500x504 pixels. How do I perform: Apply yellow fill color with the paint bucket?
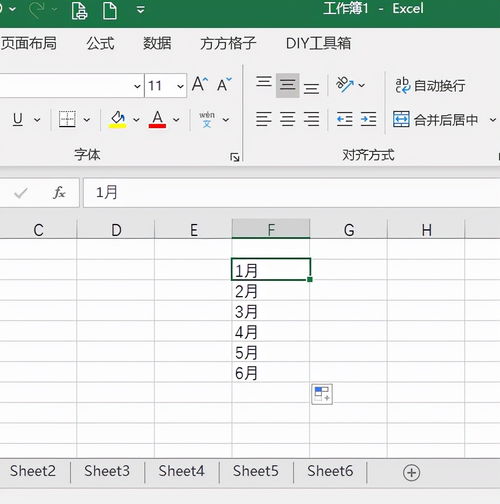117,119
